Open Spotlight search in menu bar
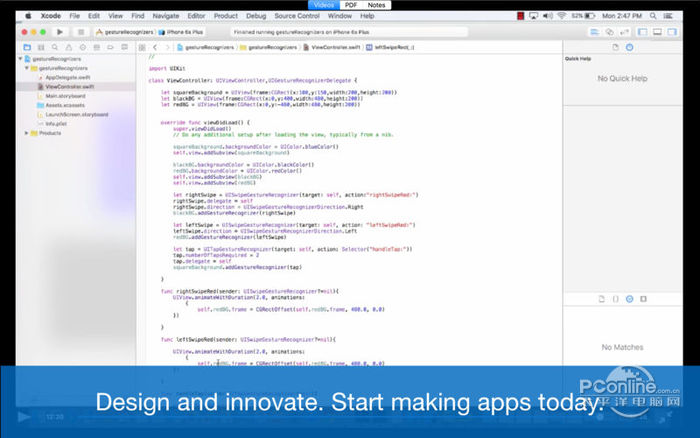The height and width of the screenshot is (438, 700). (x=653, y=16)
